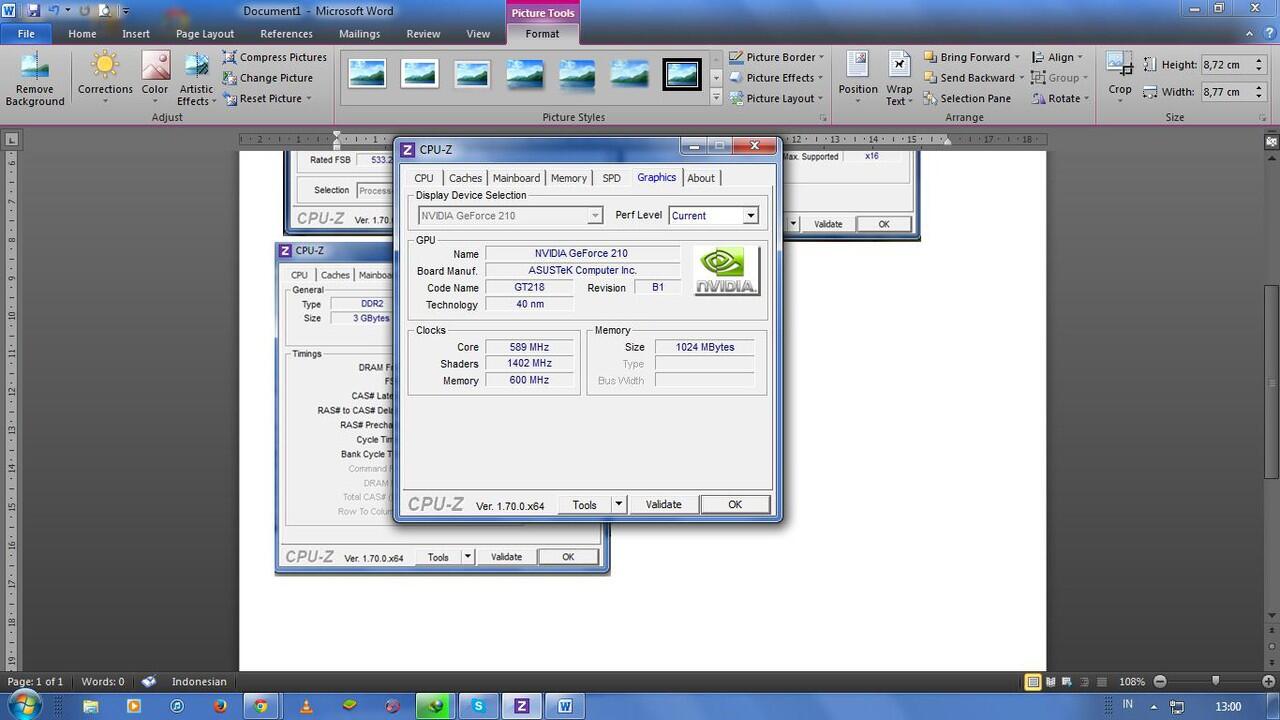Open the Memory tab in CPU-Z

click(569, 178)
